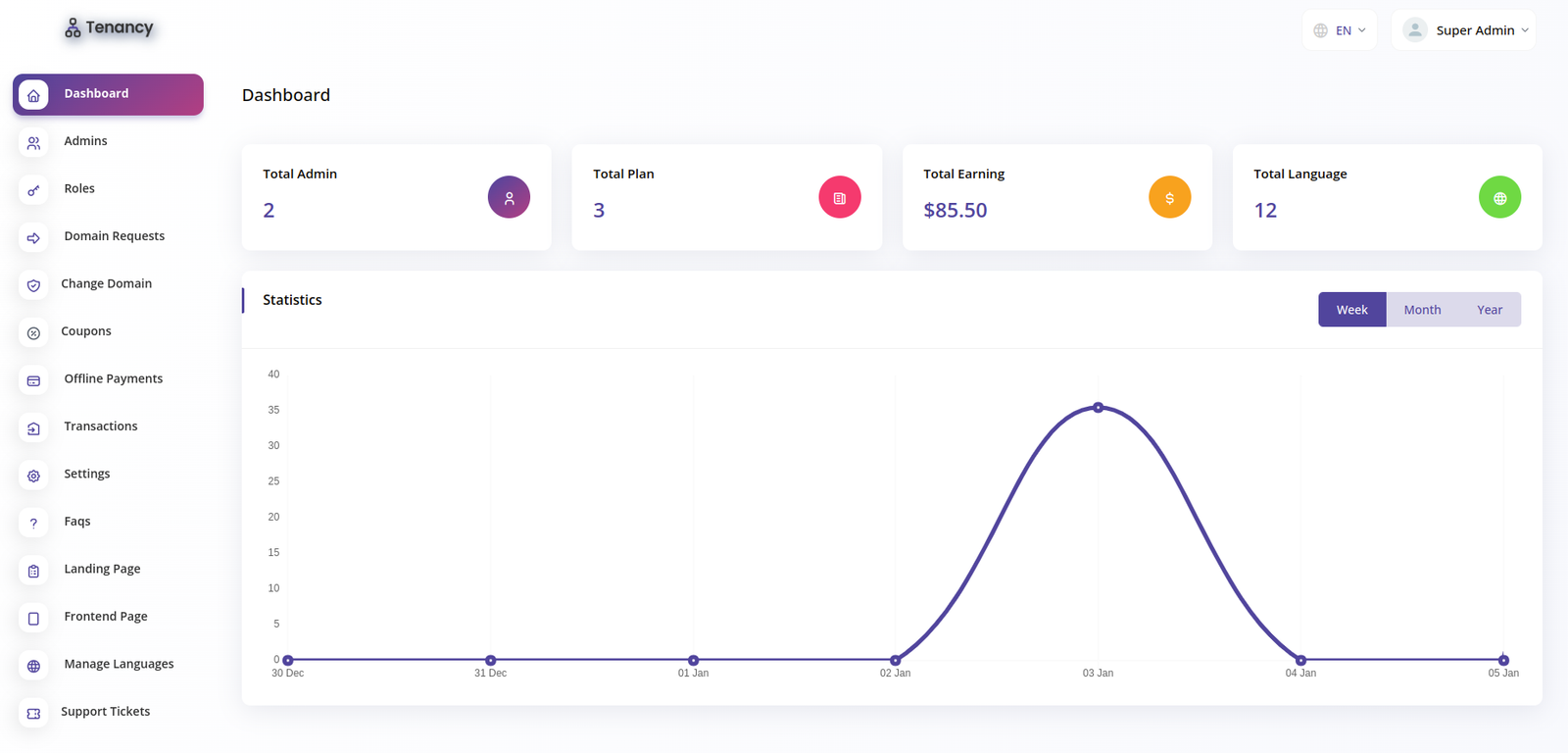Switch statistics to Week view
1568x753 pixels.
point(1351,310)
